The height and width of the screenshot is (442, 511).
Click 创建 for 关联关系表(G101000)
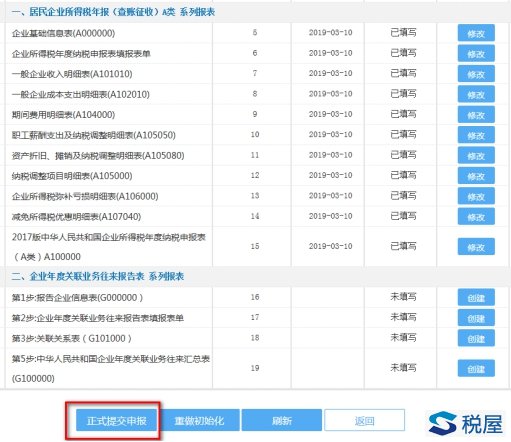coord(476,338)
